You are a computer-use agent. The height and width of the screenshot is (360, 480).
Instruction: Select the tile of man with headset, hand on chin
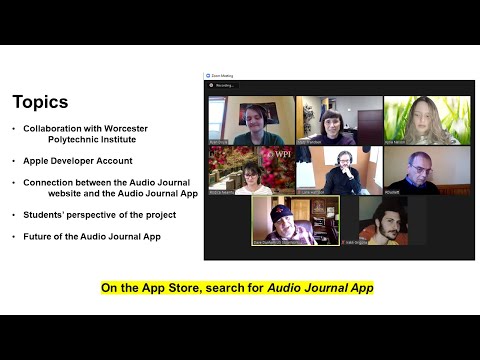click(x=339, y=170)
